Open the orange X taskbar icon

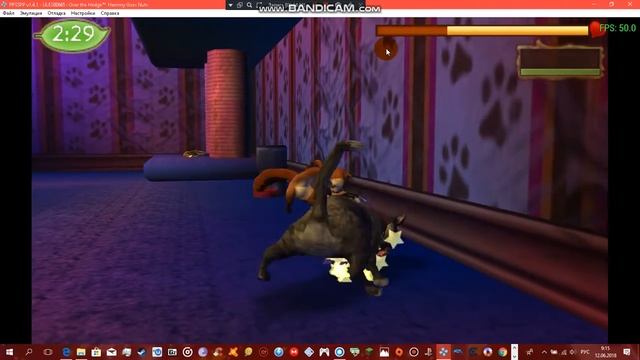coord(233,352)
